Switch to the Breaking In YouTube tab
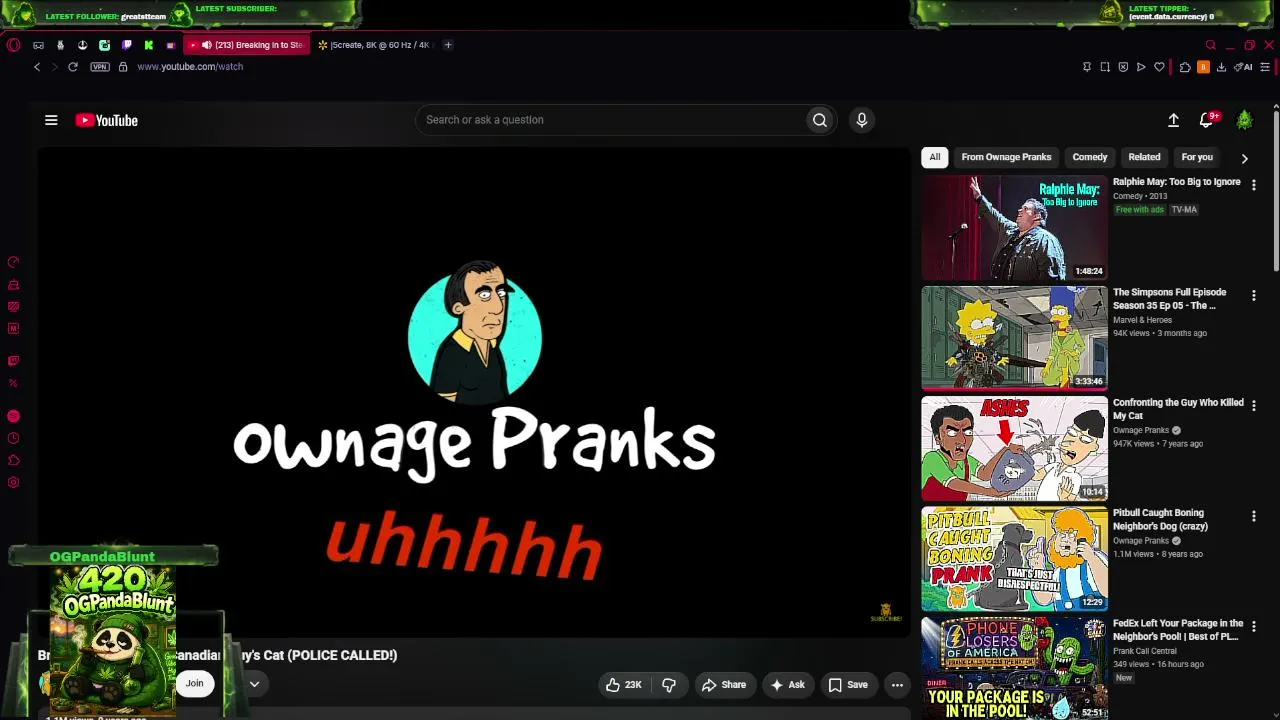Viewport: 1280px width, 720px height. 246,45
